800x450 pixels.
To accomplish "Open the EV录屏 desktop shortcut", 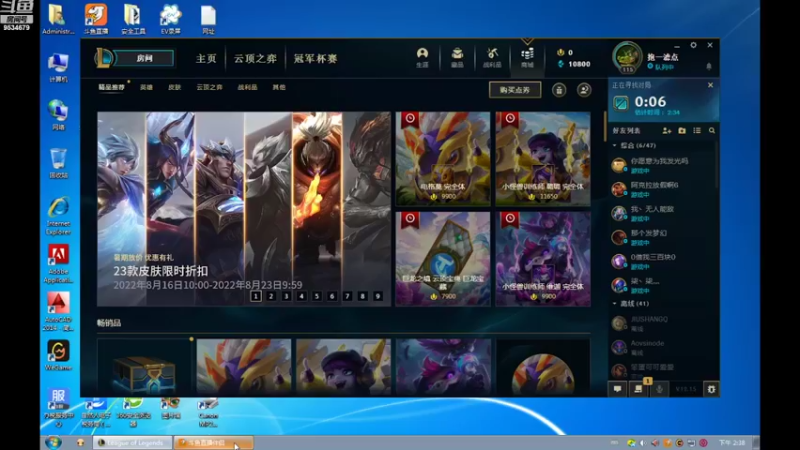I will pyautogui.click(x=170, y=18).
